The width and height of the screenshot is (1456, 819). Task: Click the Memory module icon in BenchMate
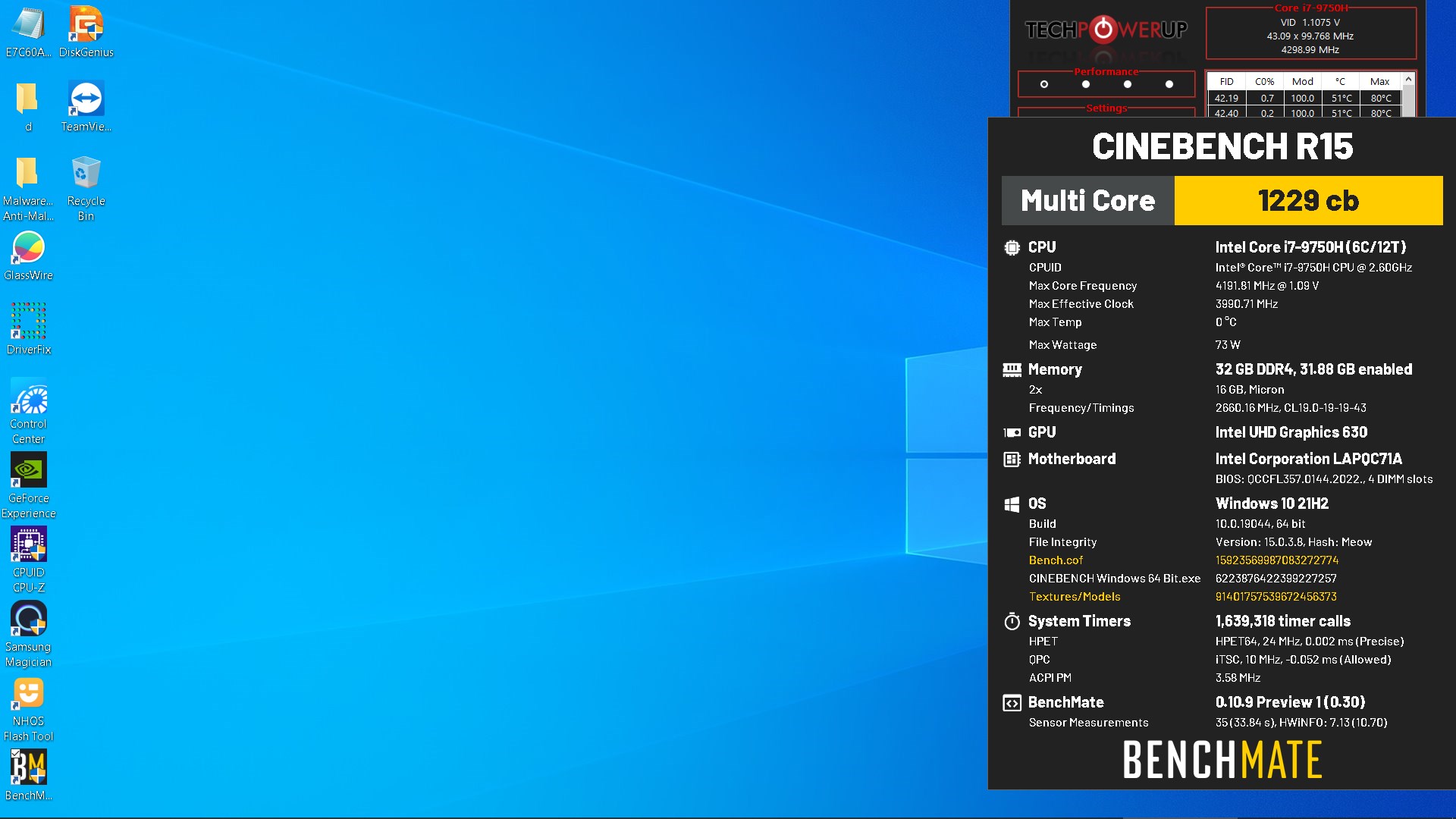coord(1012,369)
